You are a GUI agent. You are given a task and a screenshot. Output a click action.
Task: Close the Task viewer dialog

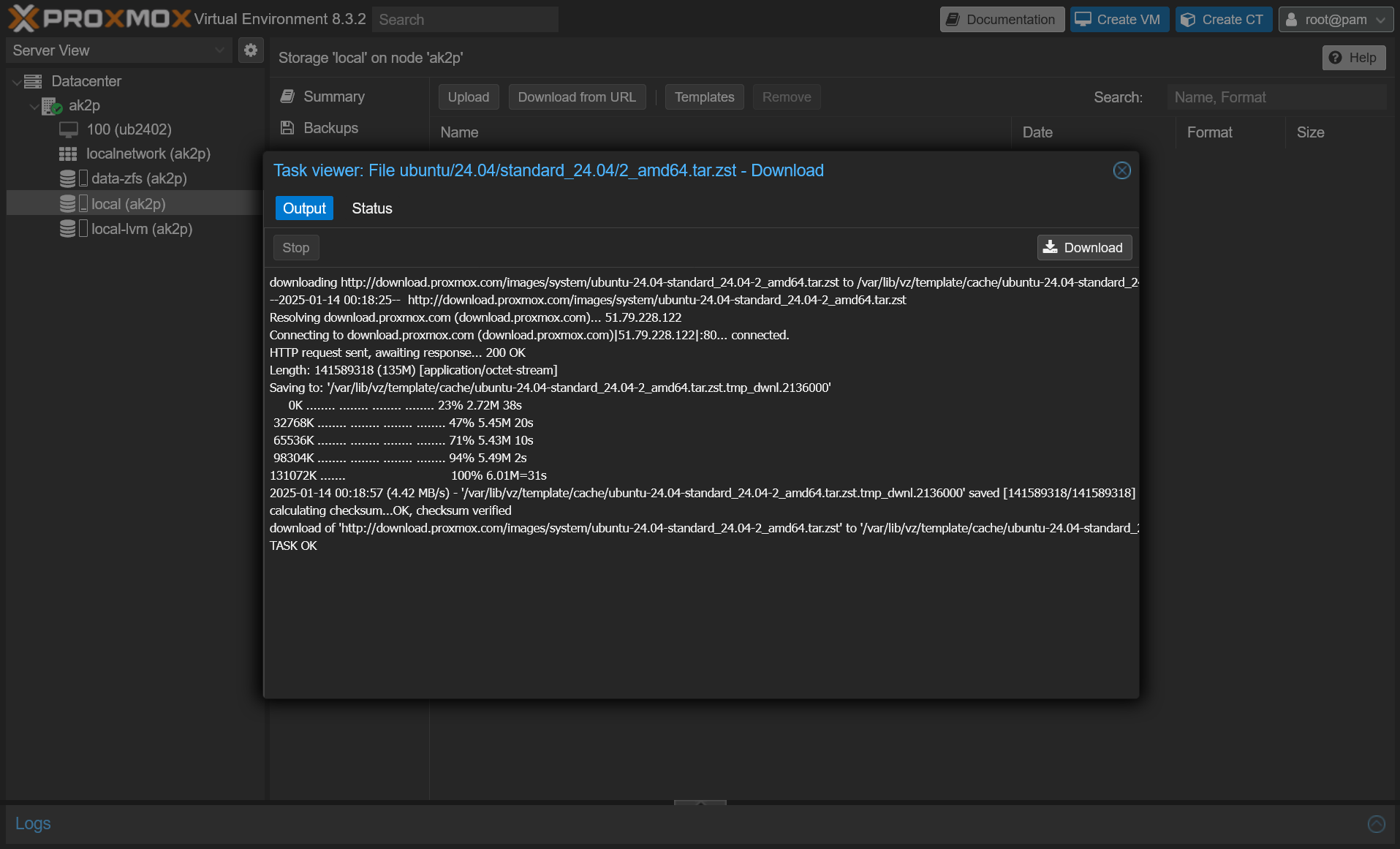(1121, 170)
